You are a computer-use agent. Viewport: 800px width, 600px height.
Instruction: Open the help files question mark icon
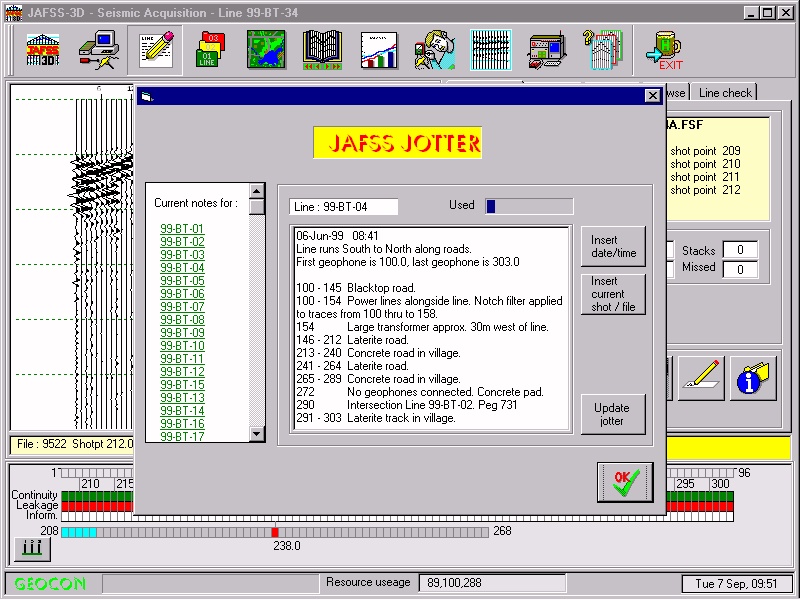pyautogui.click(x=603, y=49)
